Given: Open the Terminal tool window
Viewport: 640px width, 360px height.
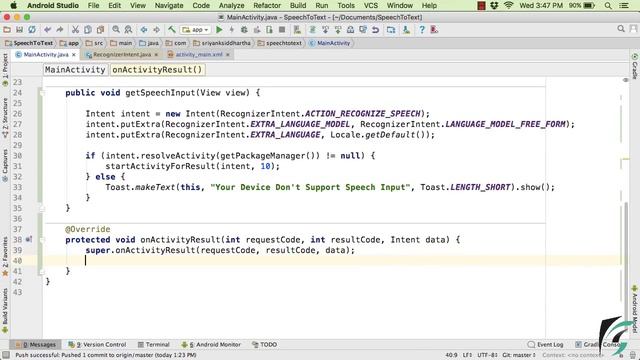Looking at the screenshot, I should 153,345.
